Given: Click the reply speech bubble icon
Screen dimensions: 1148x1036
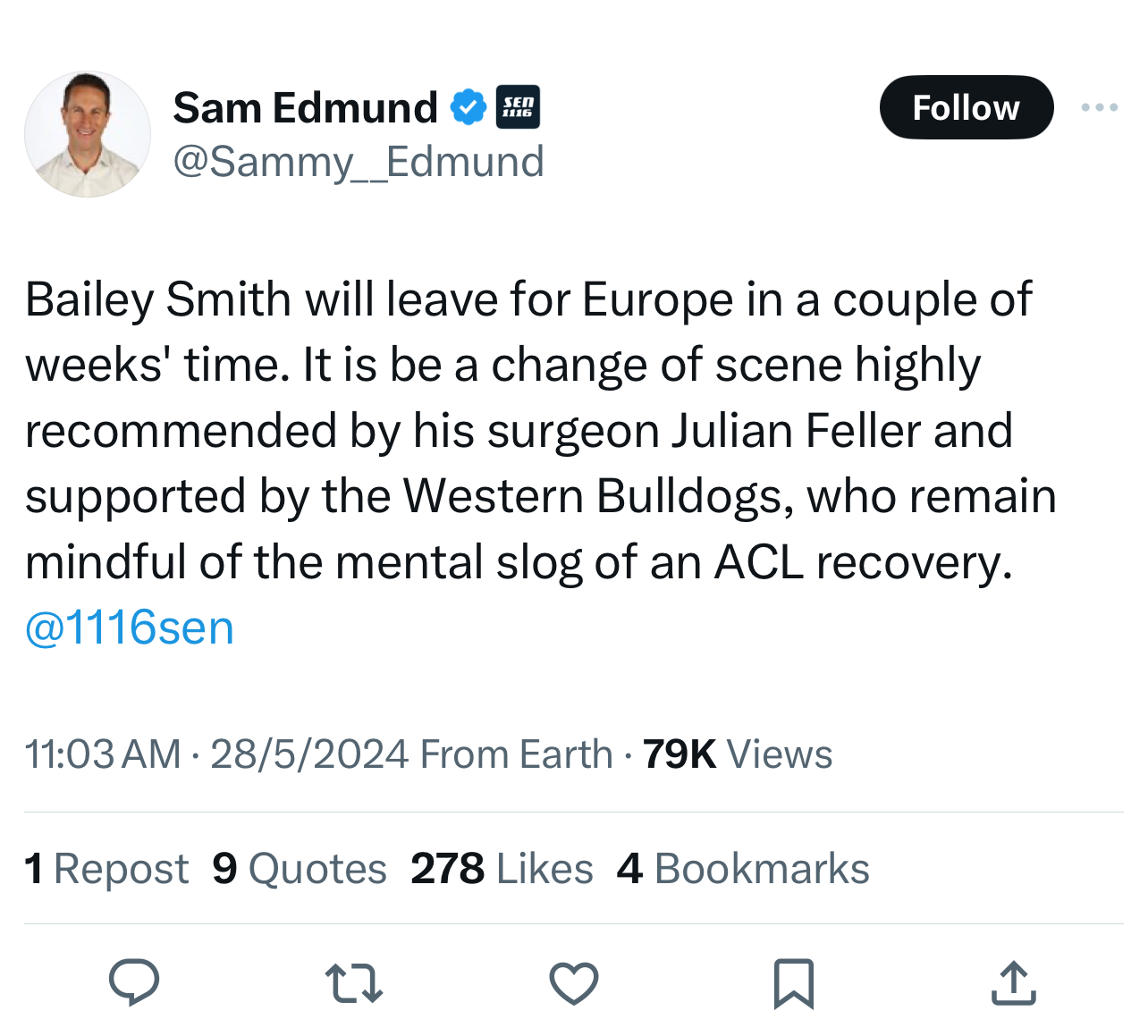Looking at the screenshot, I should click(134, 982).
